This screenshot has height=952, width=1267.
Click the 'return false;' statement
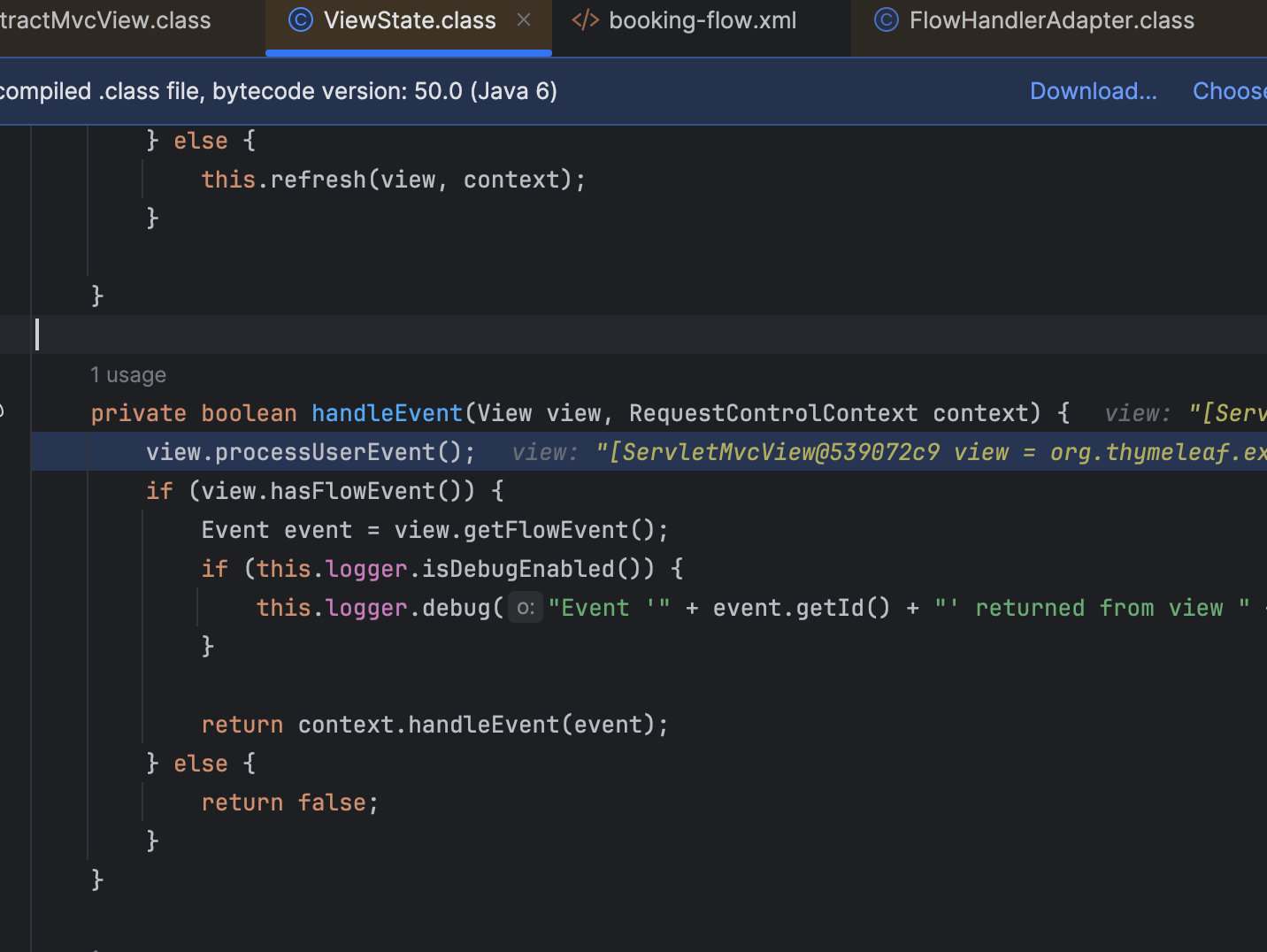click(290, 802)
